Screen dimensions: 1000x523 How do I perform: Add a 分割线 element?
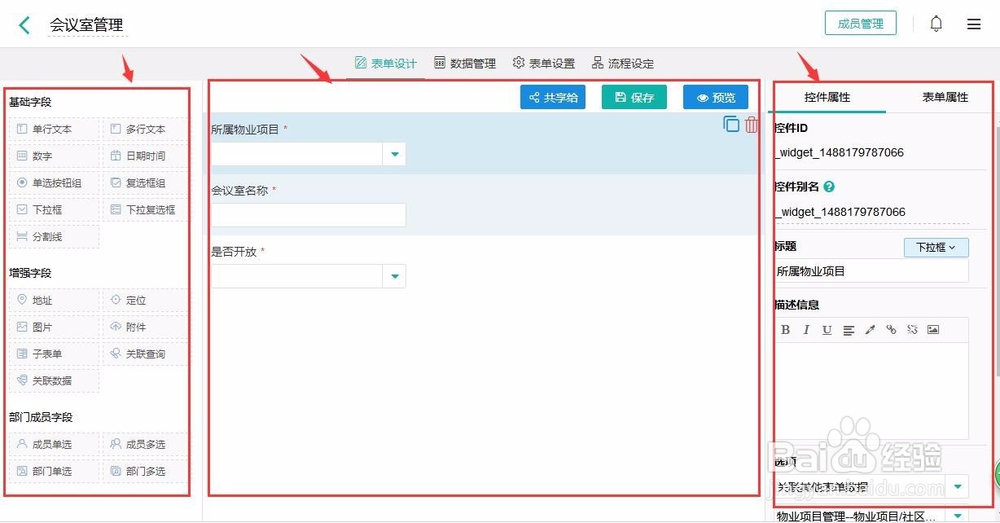(x=54, y=236)
